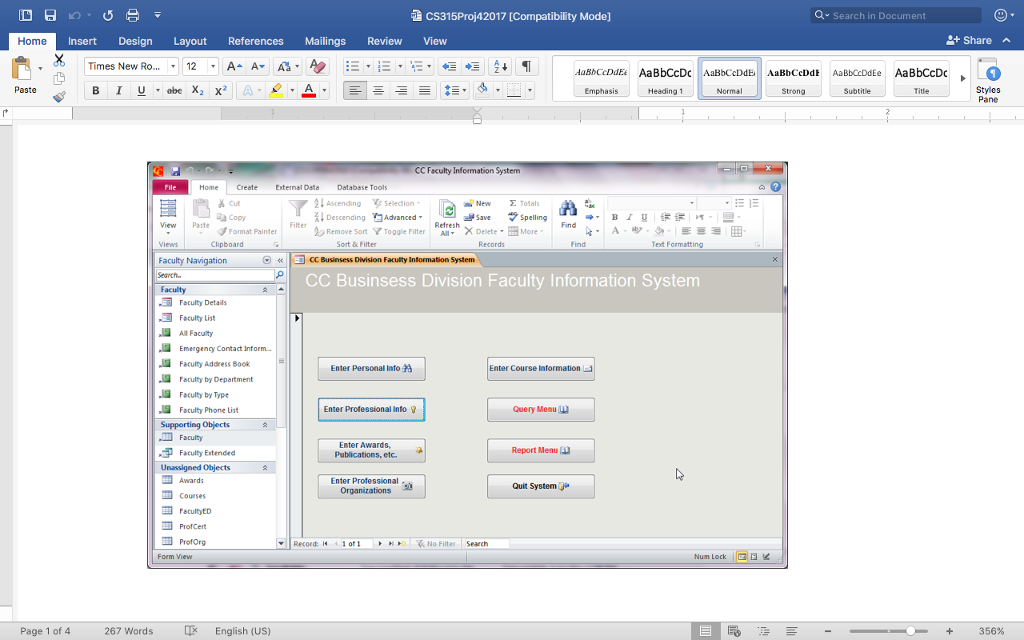Open the font name dropdown

pyautogui.click(x=173, y=66)
